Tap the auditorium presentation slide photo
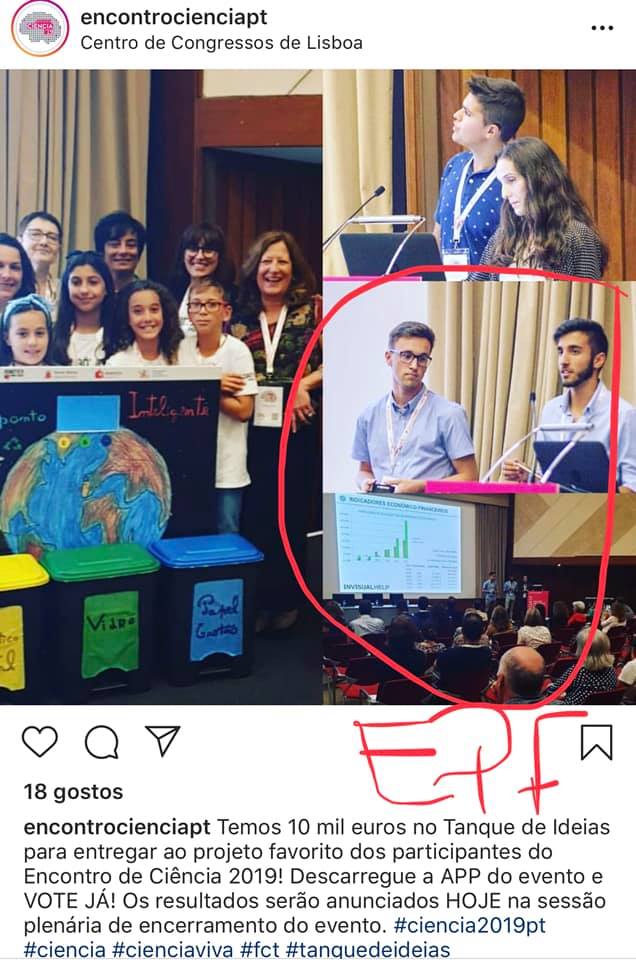 (479, 599)
